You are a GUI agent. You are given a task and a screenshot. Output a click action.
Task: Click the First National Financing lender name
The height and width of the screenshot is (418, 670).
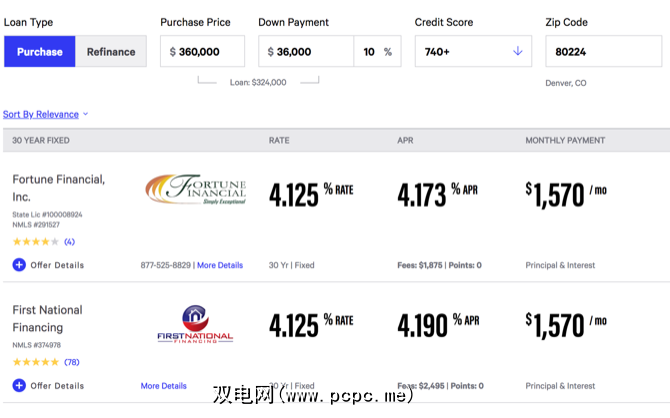(47, 318)
